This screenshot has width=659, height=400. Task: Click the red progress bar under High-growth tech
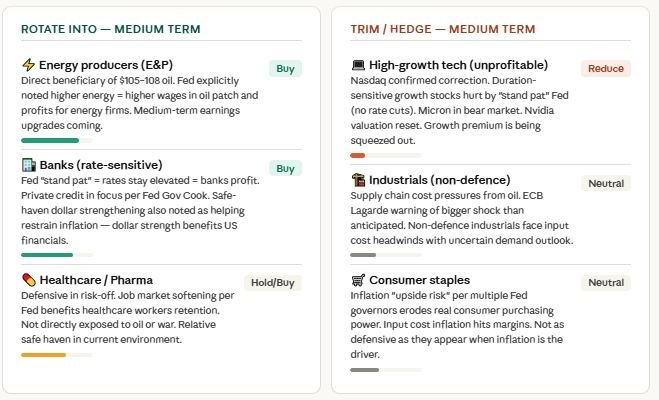tap(357, 156)
